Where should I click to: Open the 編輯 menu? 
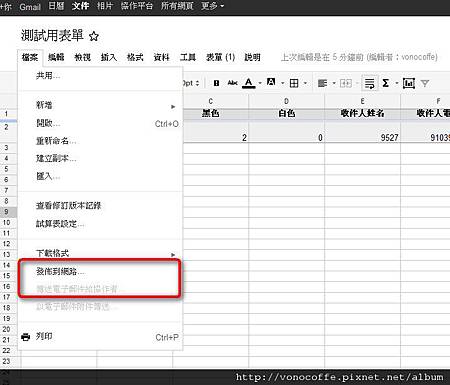[56, 57]
